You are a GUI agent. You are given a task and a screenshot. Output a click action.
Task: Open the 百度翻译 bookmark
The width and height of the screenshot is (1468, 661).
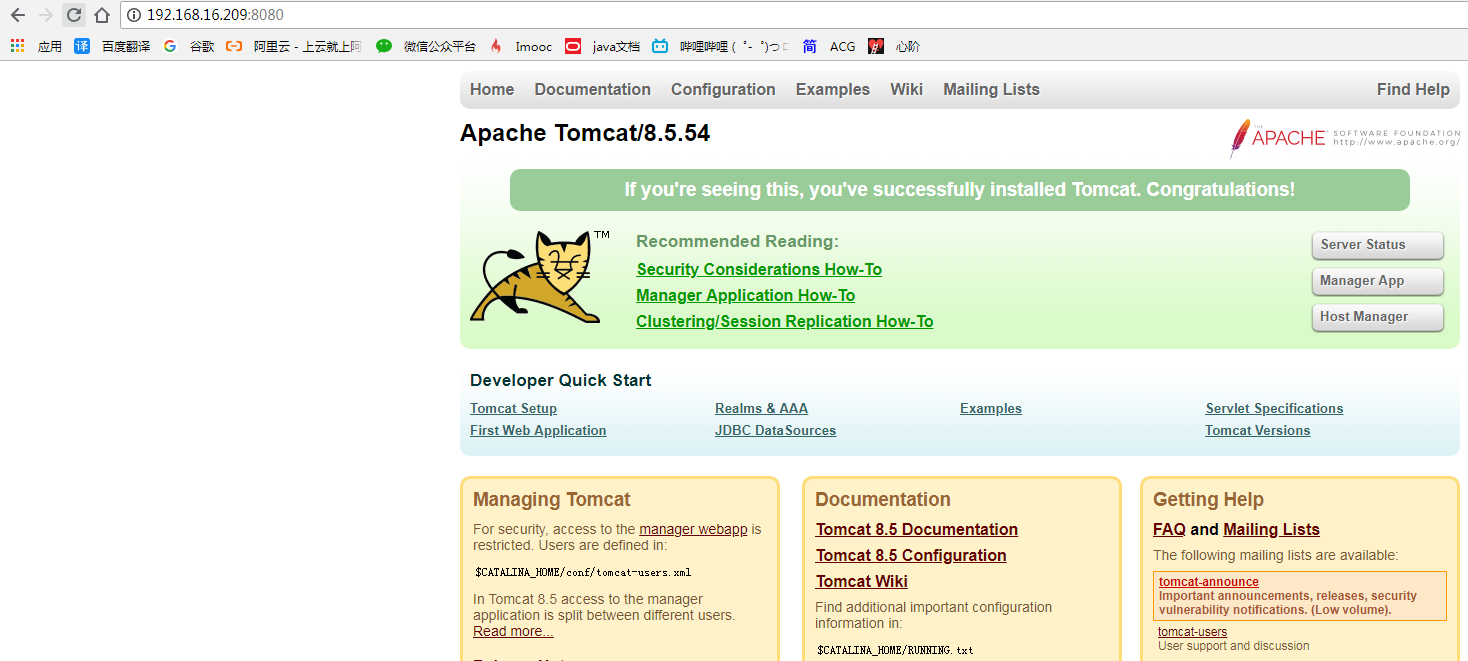112,46
